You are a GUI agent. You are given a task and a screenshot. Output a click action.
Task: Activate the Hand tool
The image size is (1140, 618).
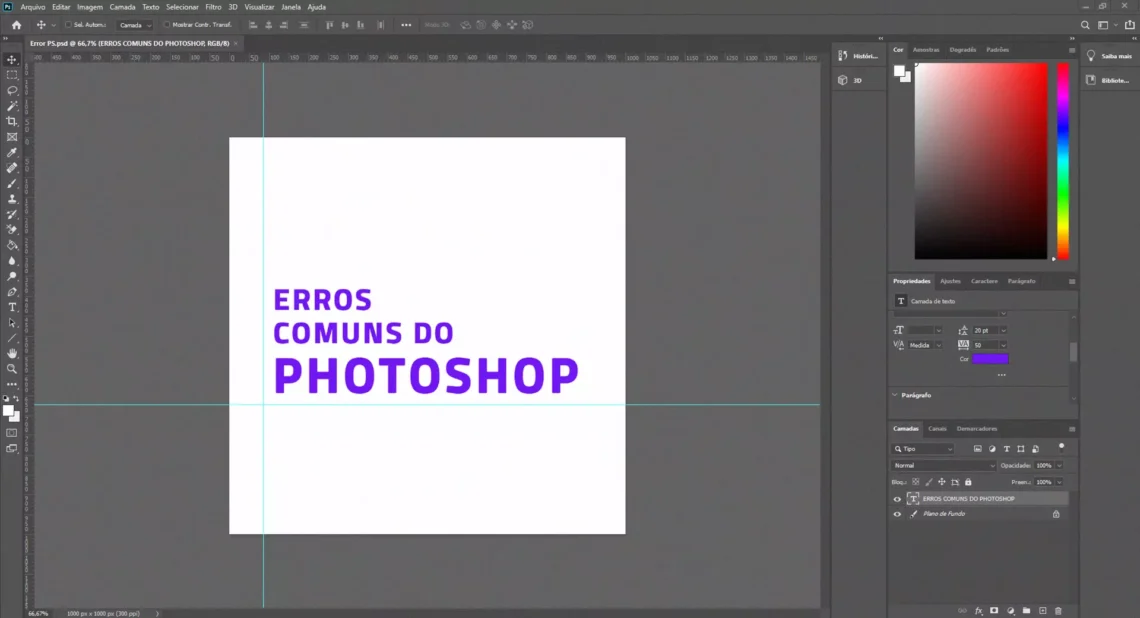12,353
